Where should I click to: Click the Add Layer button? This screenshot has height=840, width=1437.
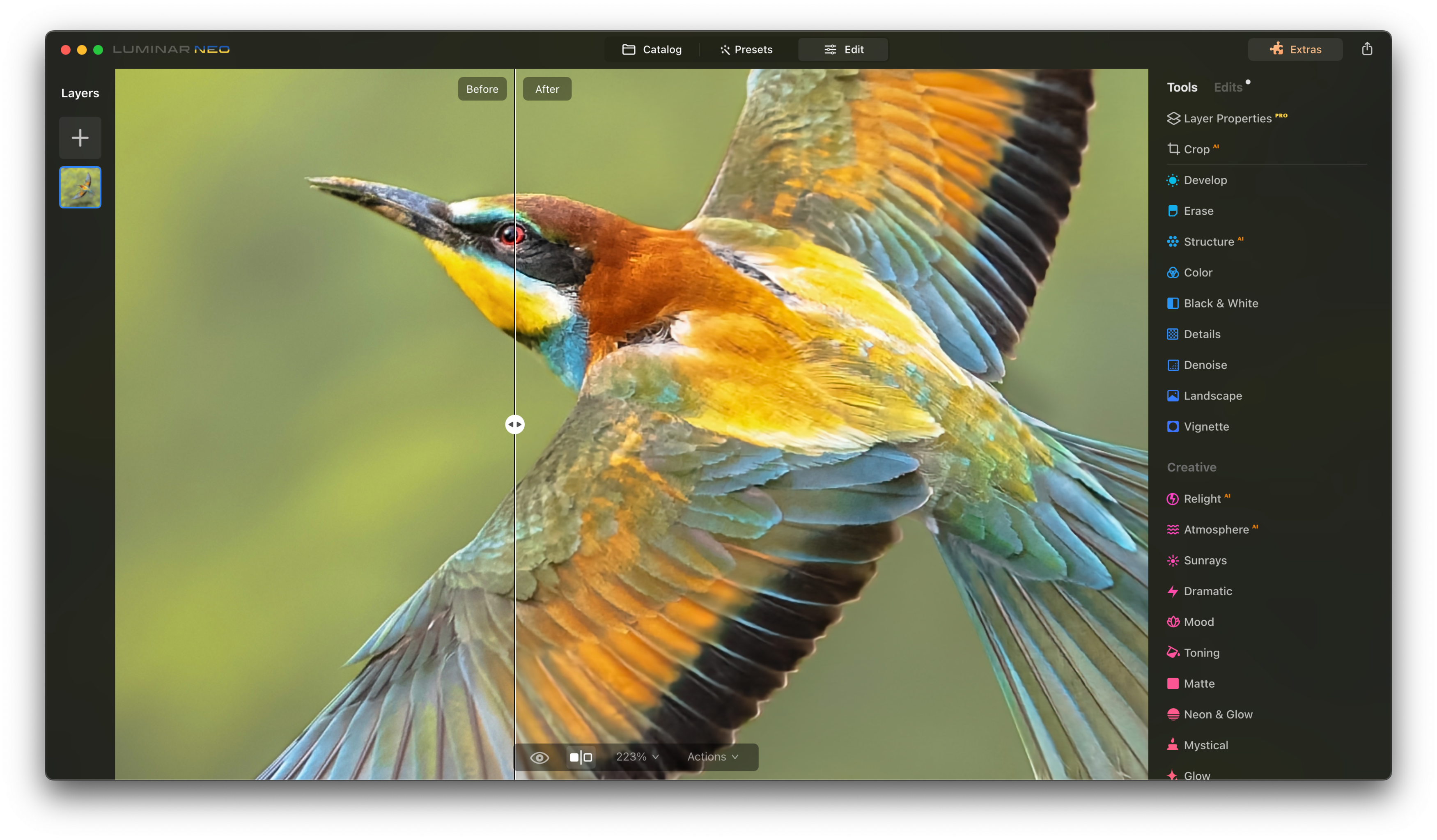click(80, 137)
